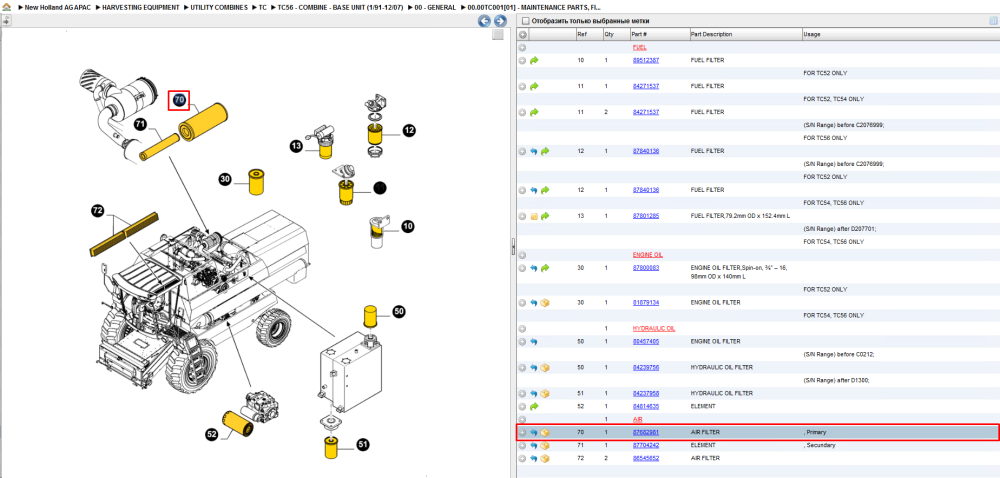Open 00 - GENERAL breadcrumb
Viewport: 1000px width, 478px height.
coord(438,8)
